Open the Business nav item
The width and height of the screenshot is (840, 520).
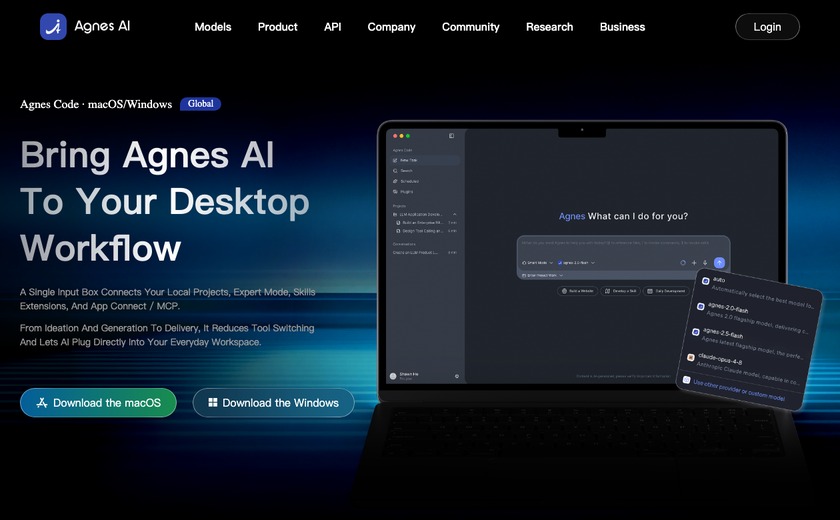(622, 27)
